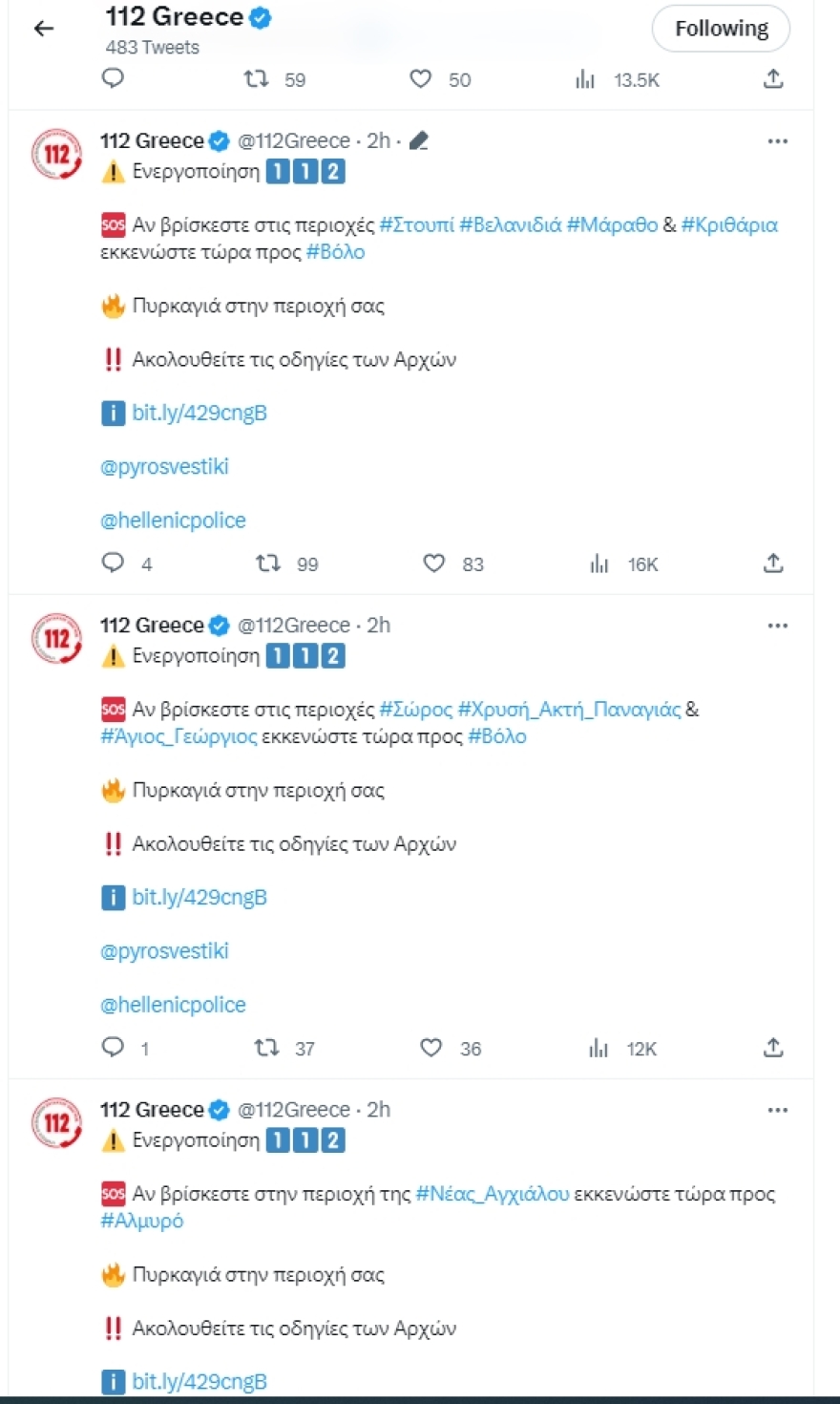Screen dimensions: 840x1404
Task: Open the share menu on the Σώρος tweet
Action: (x=773, y=1048)
